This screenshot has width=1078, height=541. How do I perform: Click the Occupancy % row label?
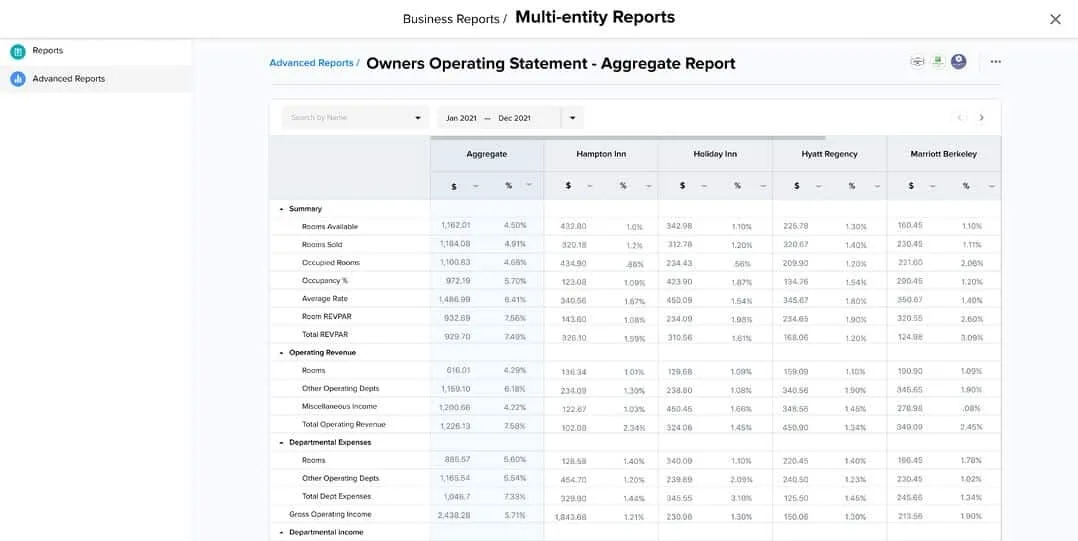(325, 280)
